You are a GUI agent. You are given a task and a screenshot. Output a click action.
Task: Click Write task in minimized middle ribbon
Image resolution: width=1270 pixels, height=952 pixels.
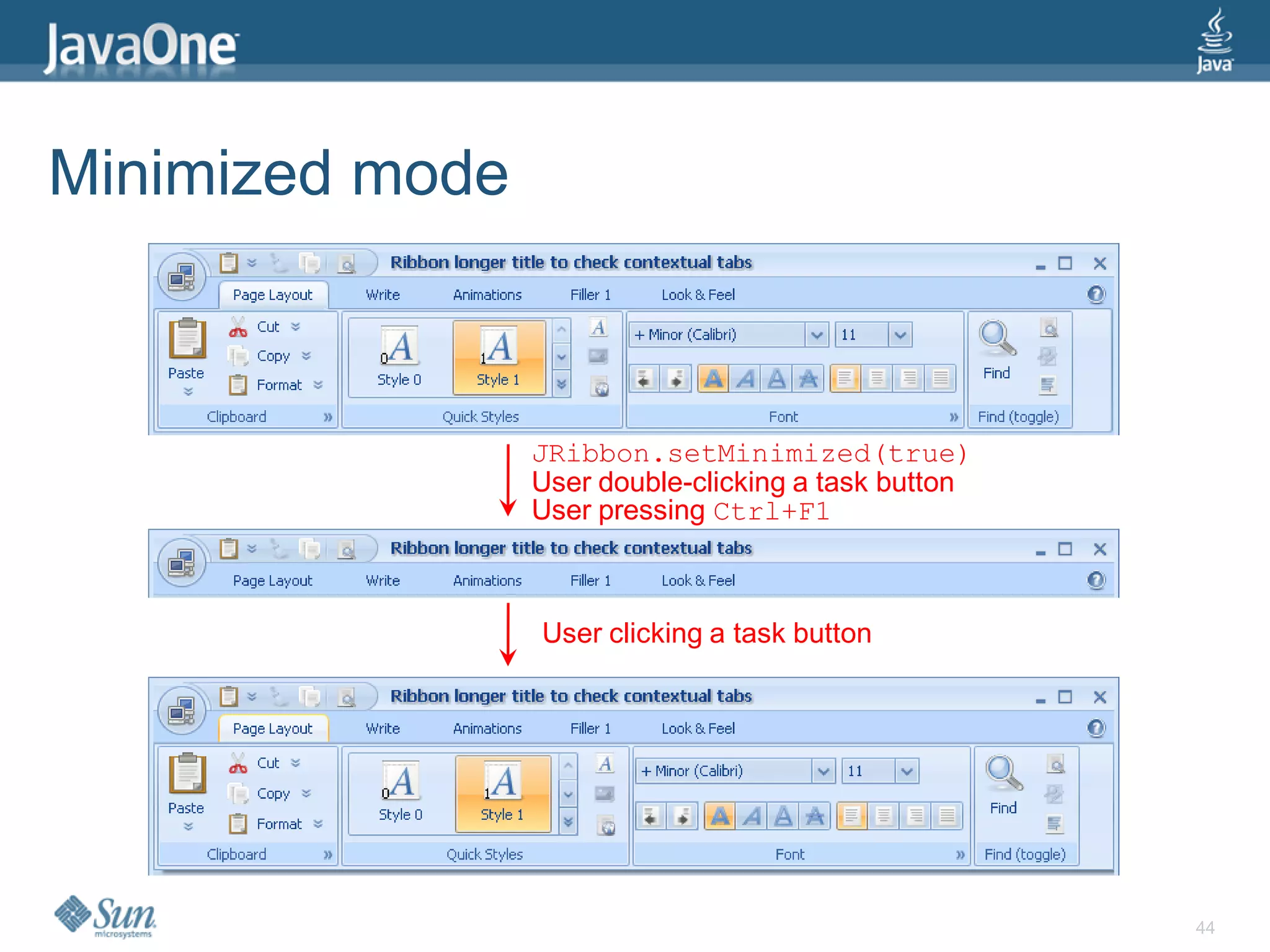(x=383, y=581)
